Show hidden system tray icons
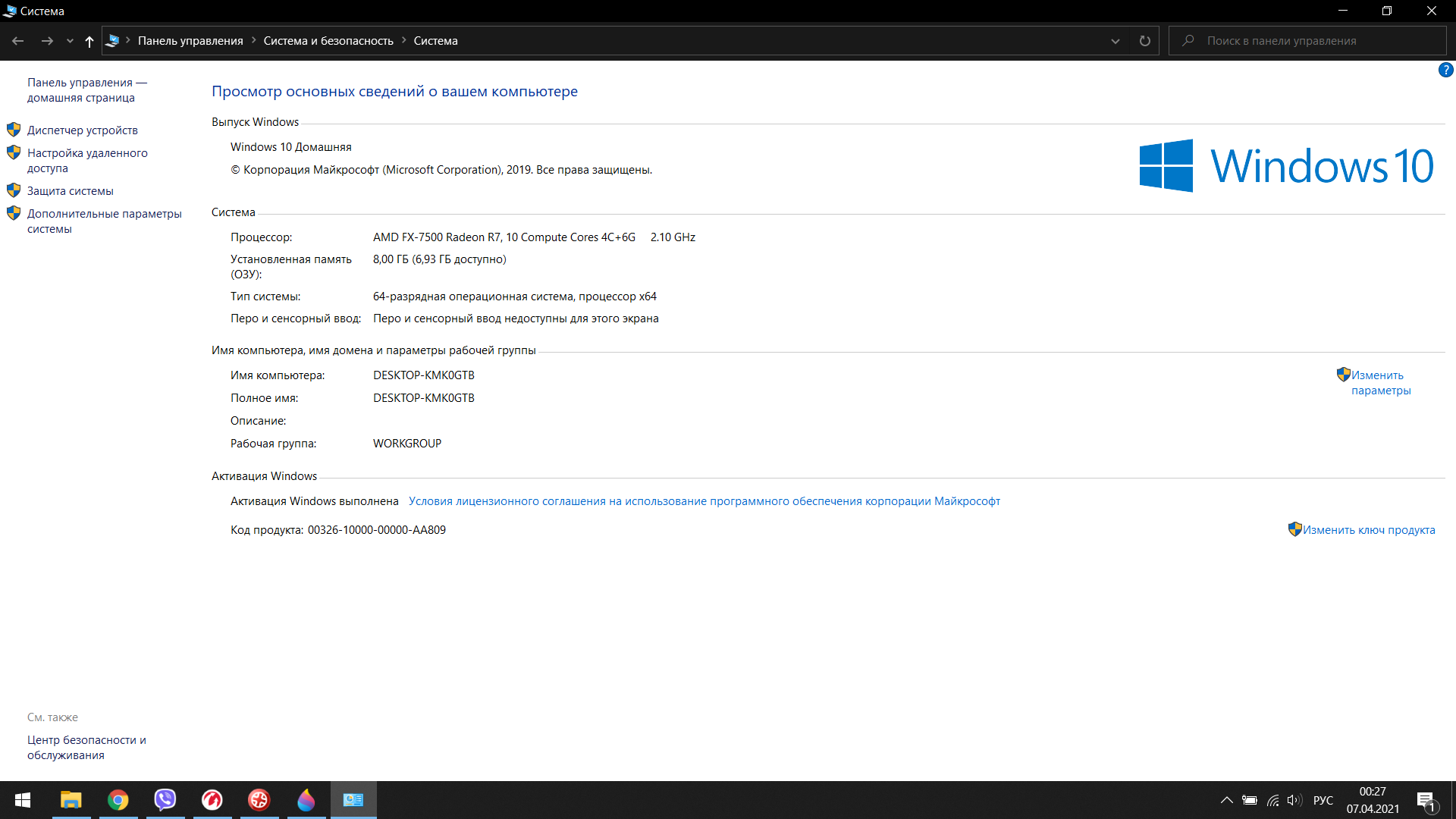 coord(1226,800)
